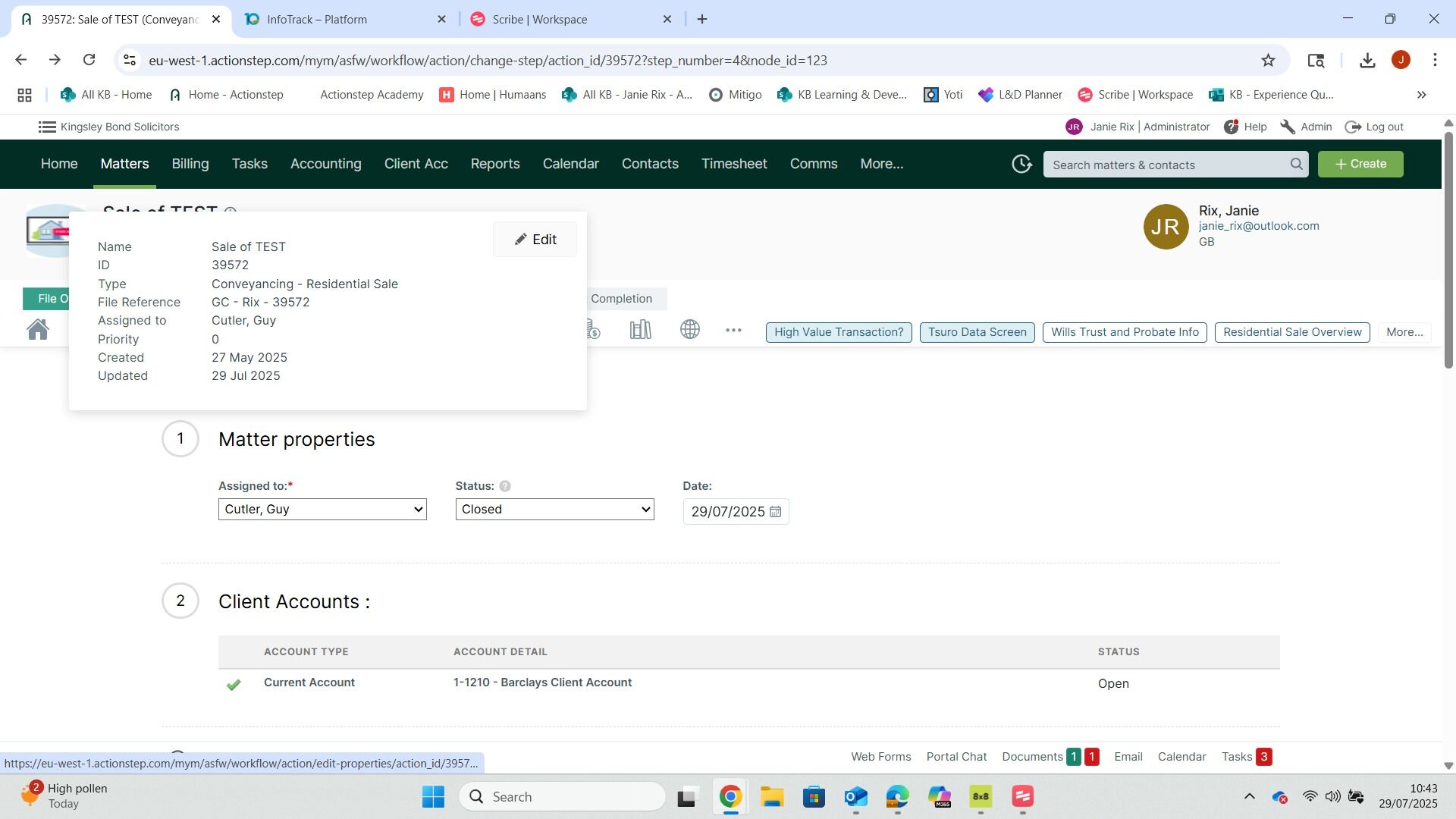This screenshot has width=1456, height=819.
Task: Click the Status help question mark icon
Action: coord(505,486)
